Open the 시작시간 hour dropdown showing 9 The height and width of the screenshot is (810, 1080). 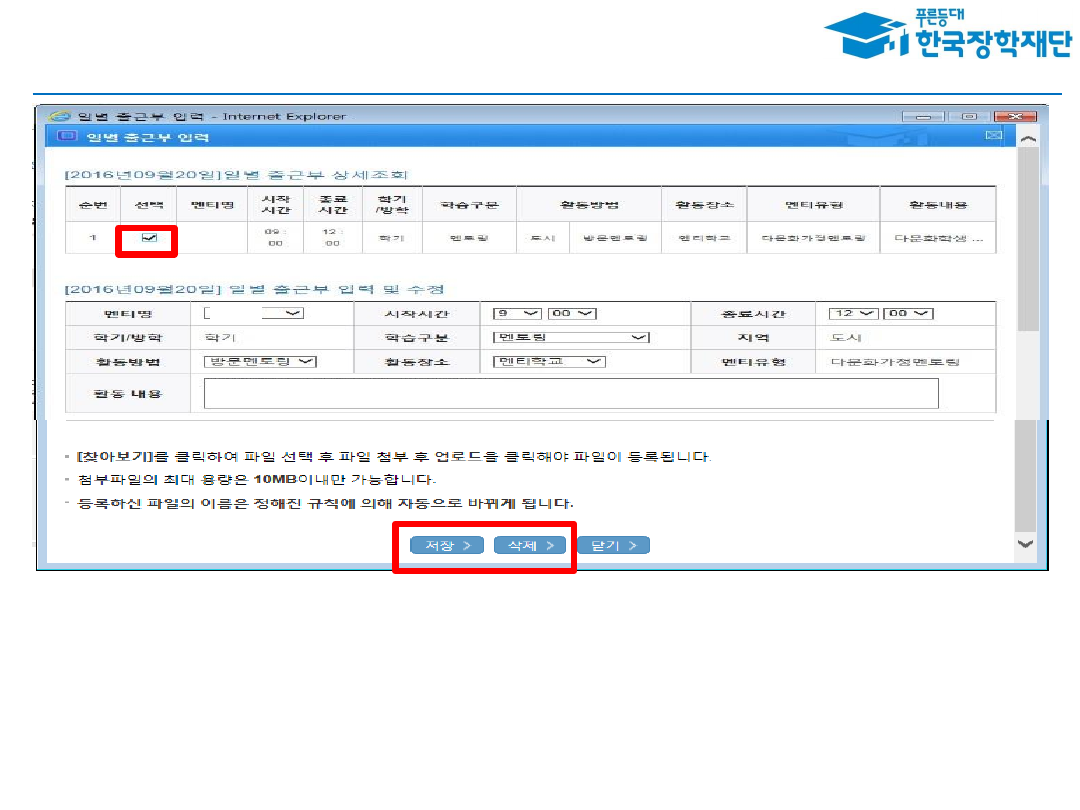coord(519,313)
